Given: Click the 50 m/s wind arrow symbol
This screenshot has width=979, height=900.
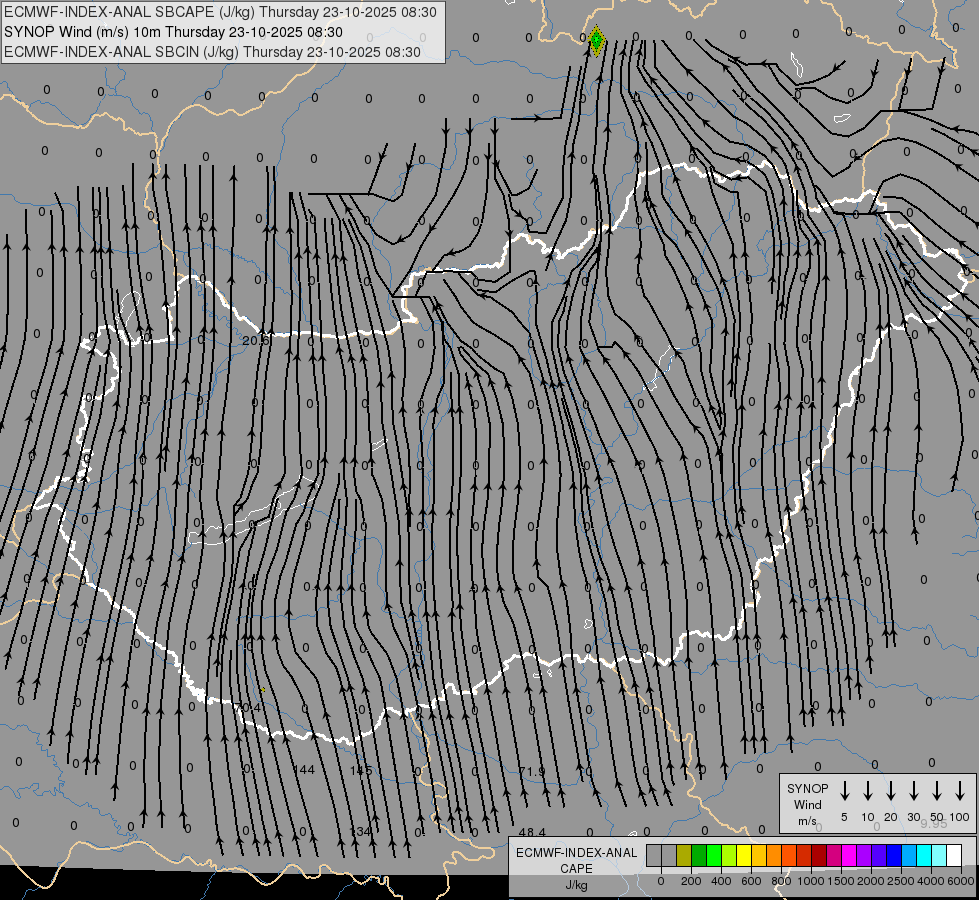Looking at the screenshot, I should point(937,791).
